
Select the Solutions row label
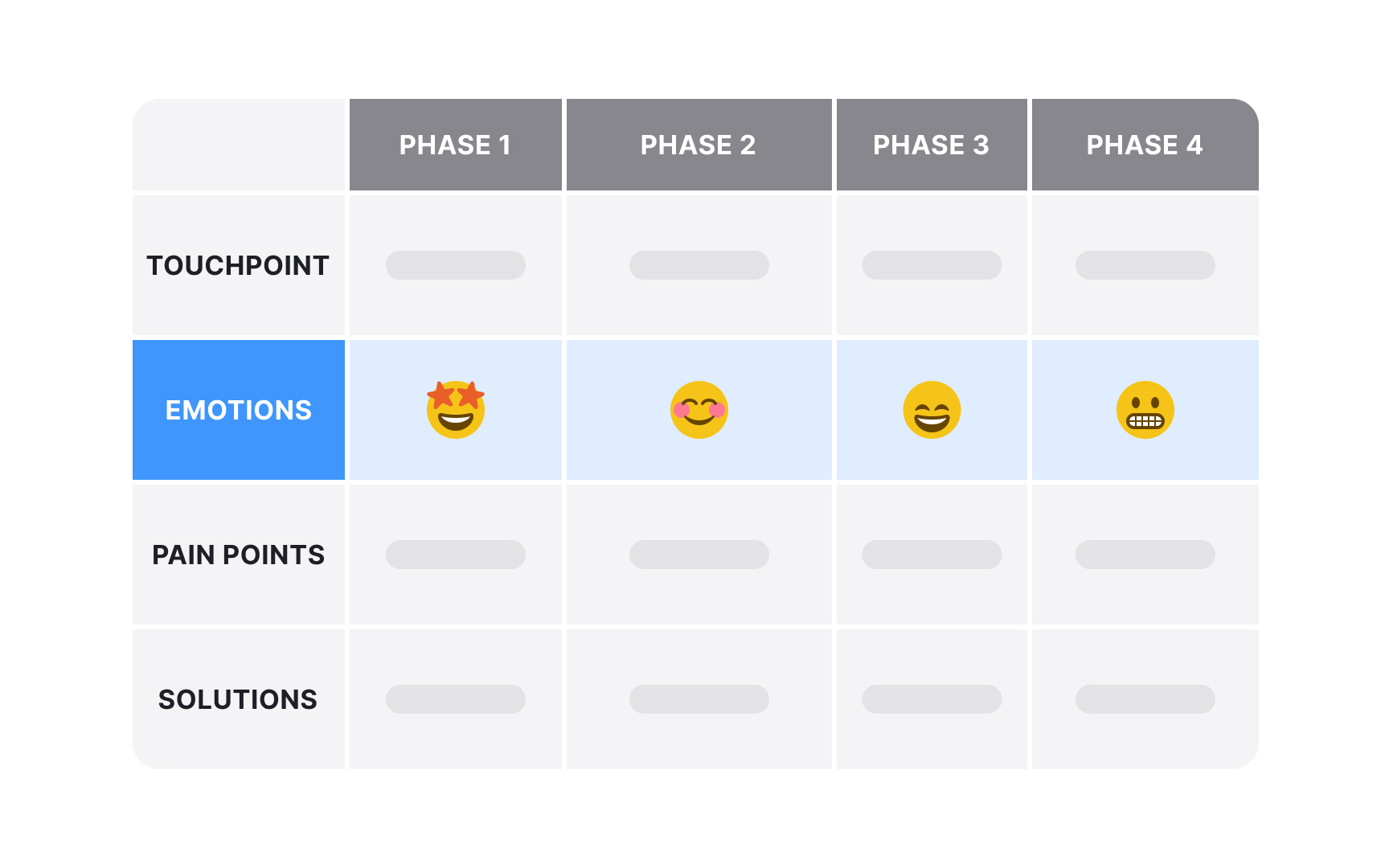click(x=239, y=699)
